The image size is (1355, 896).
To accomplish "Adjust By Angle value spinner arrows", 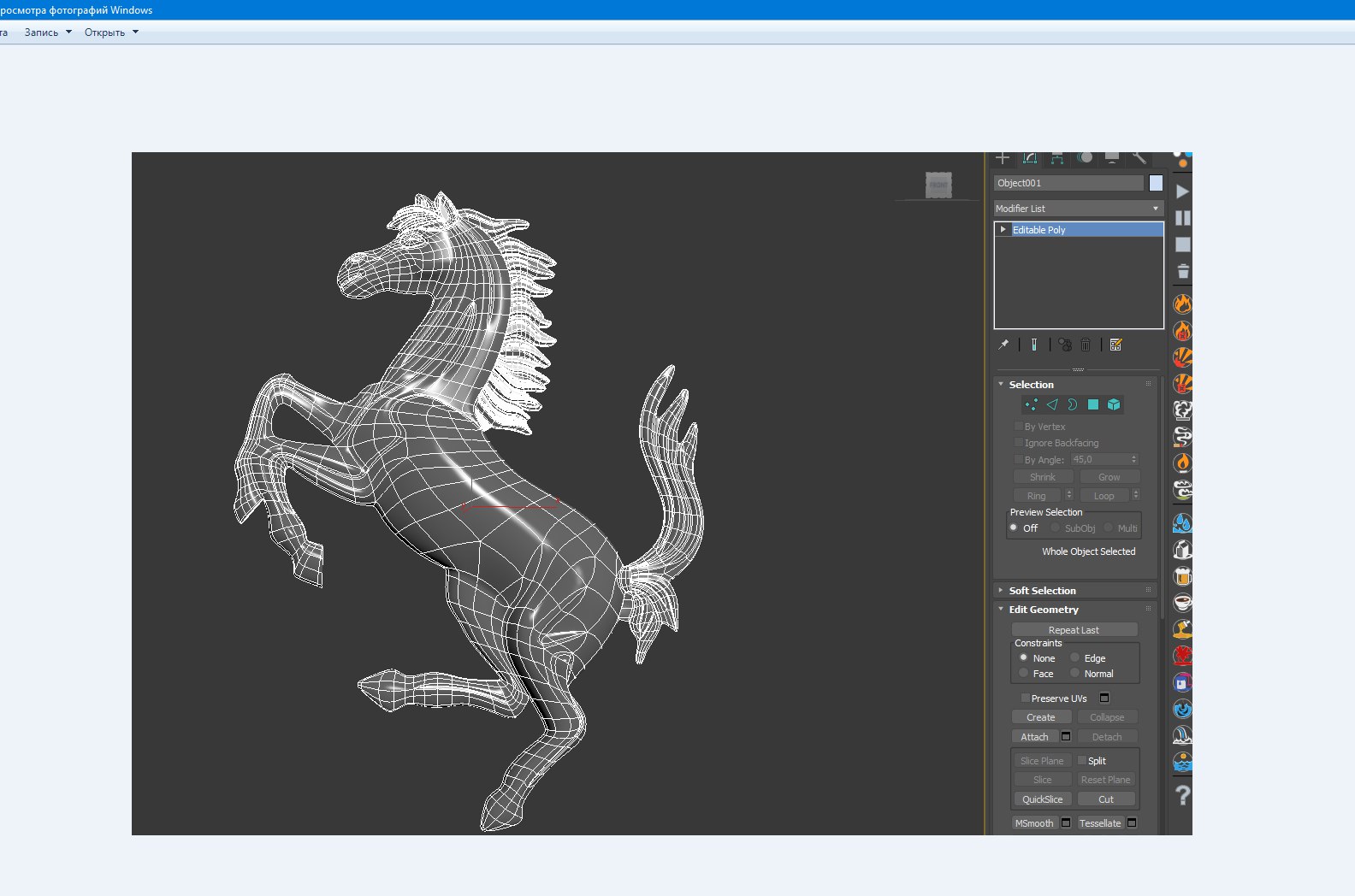I will pos(1134,459).
